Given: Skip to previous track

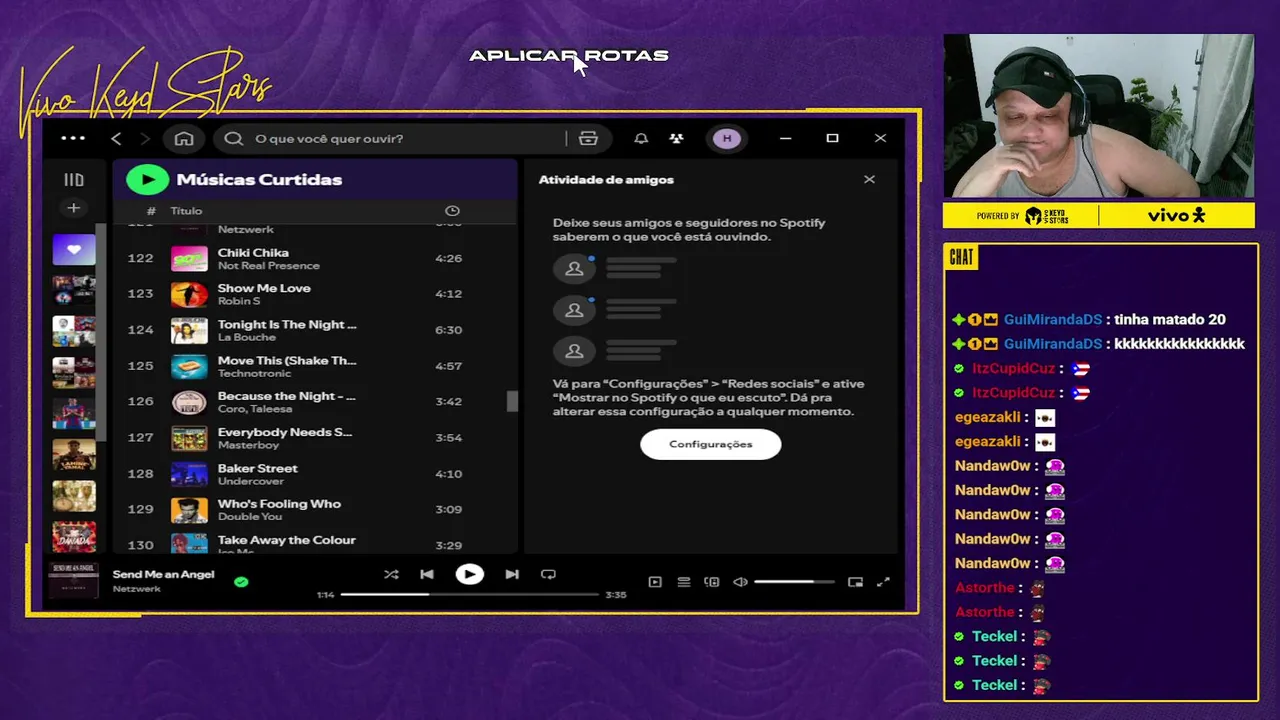Looking at the screenshot, I should [427, 574].
